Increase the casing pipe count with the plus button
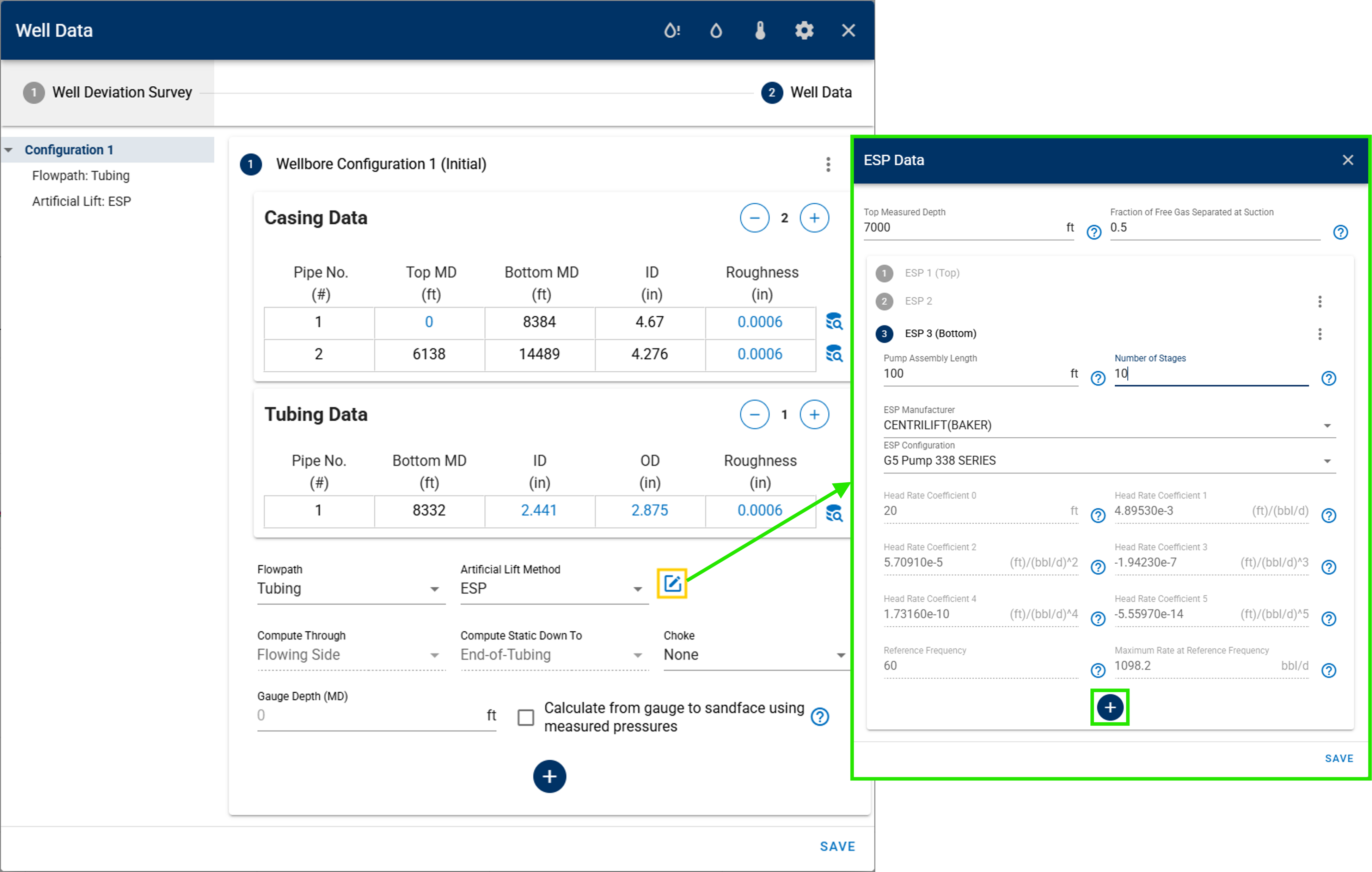Screen dimensions: 1372x872 tap(814, 218)
